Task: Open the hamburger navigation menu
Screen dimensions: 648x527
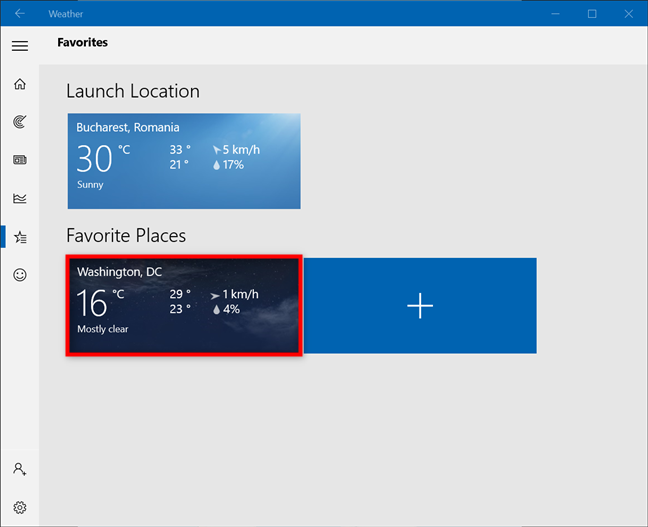Action: click(19, 45)
